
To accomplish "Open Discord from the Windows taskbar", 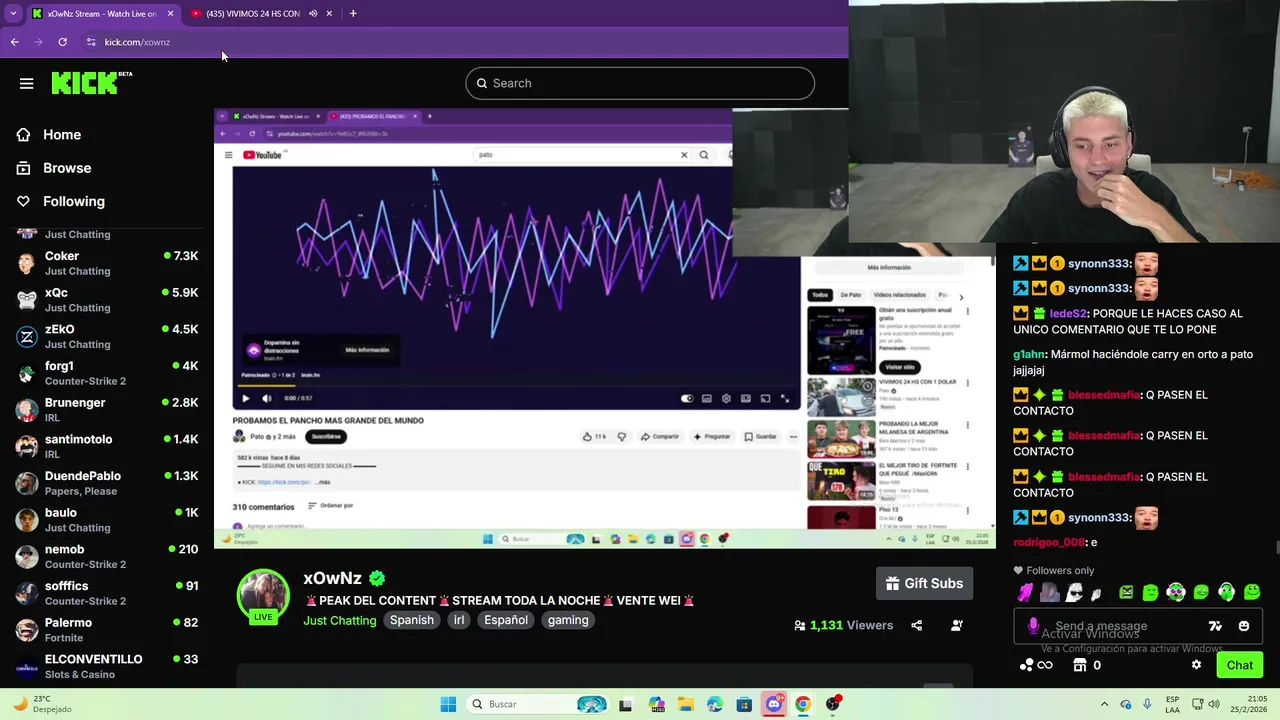I will [773, 704].
